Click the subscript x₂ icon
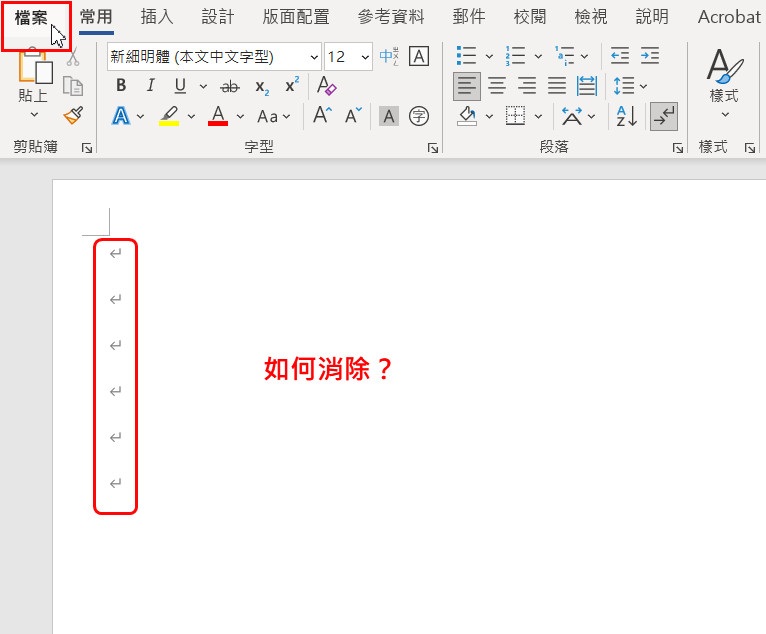766x634 pixels. [x=261, y=86]
